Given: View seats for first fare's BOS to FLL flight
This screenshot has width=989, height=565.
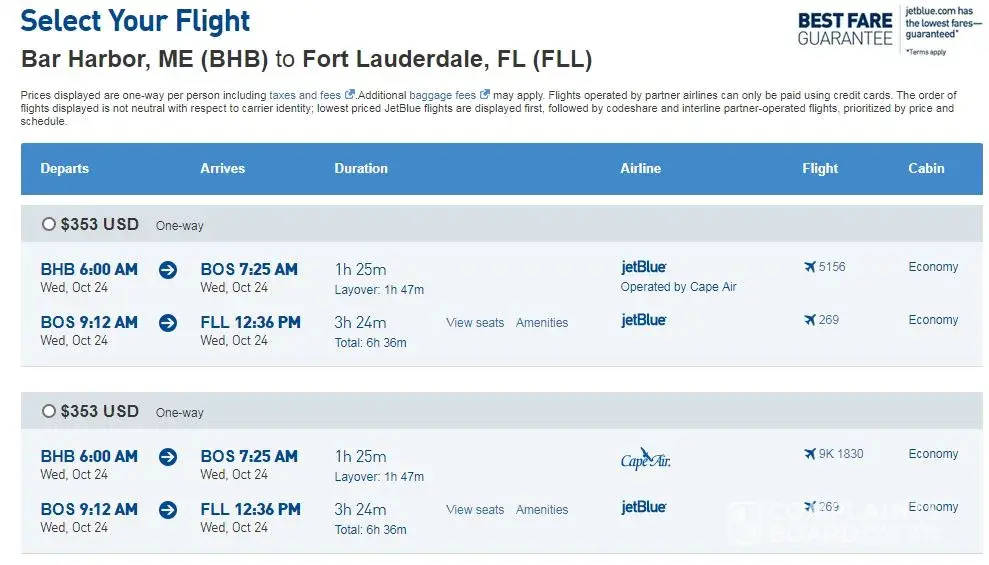Looking at the screenshot, I should [475, 323].
